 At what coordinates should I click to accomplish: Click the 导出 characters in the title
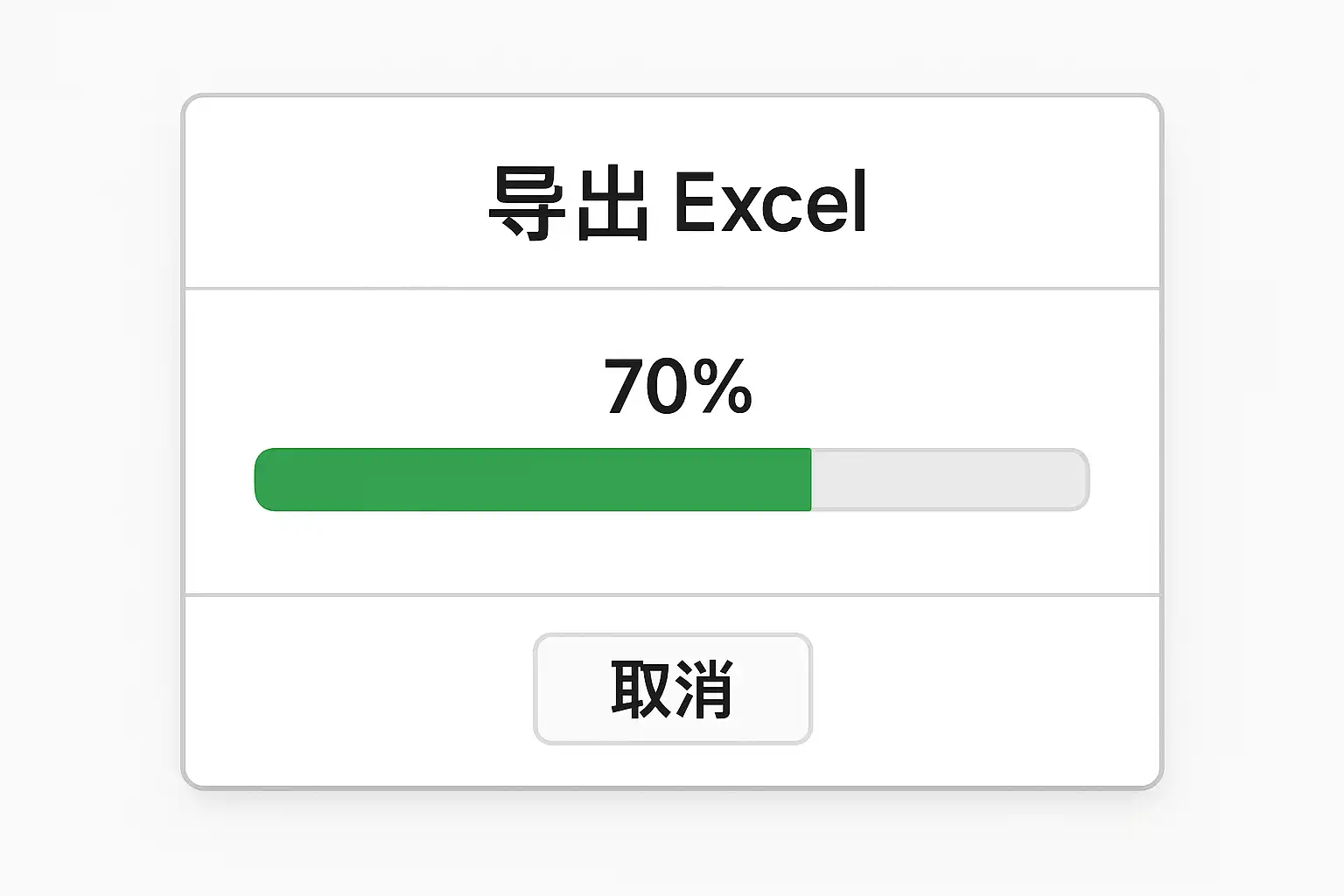click(569, 204)
